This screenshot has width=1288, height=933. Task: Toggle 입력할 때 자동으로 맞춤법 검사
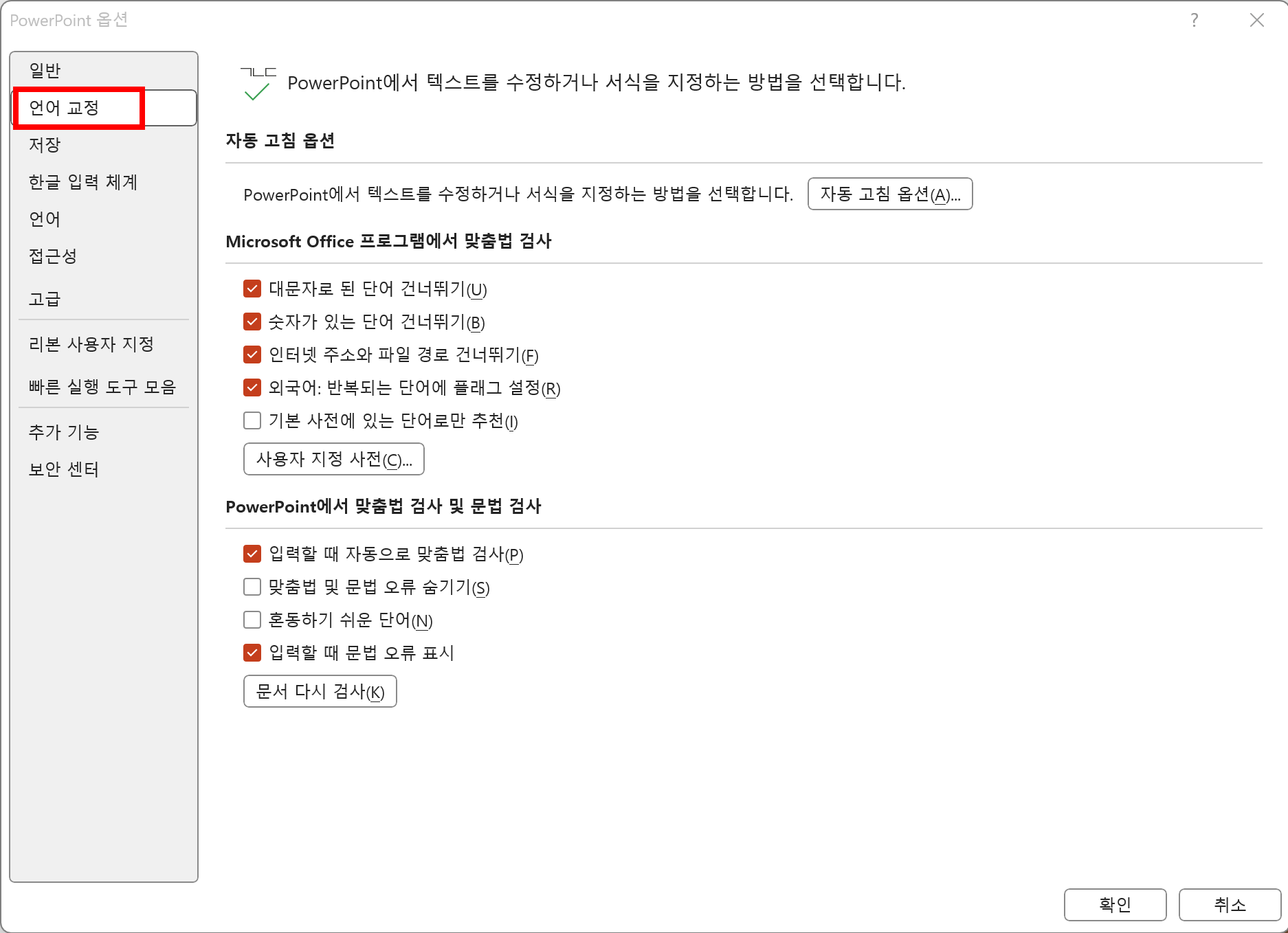(252, 554)
